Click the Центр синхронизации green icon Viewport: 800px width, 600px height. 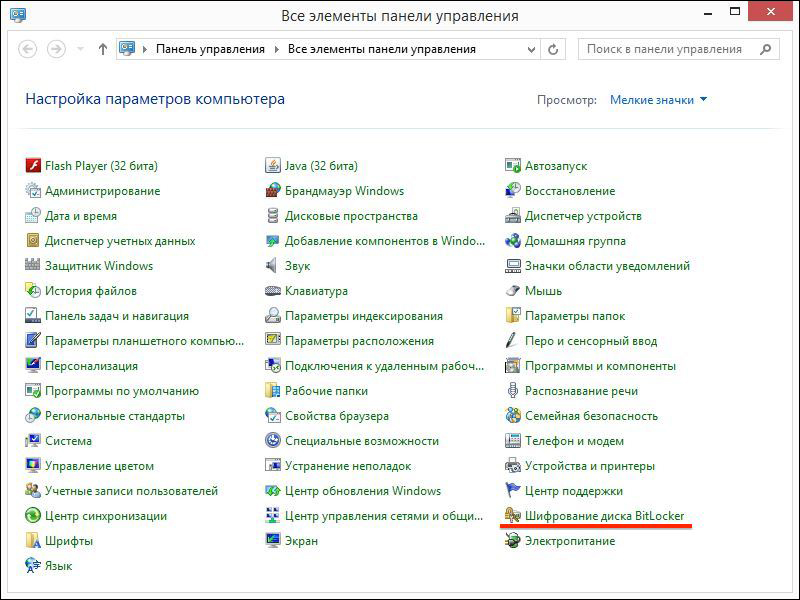pos(33,515)
